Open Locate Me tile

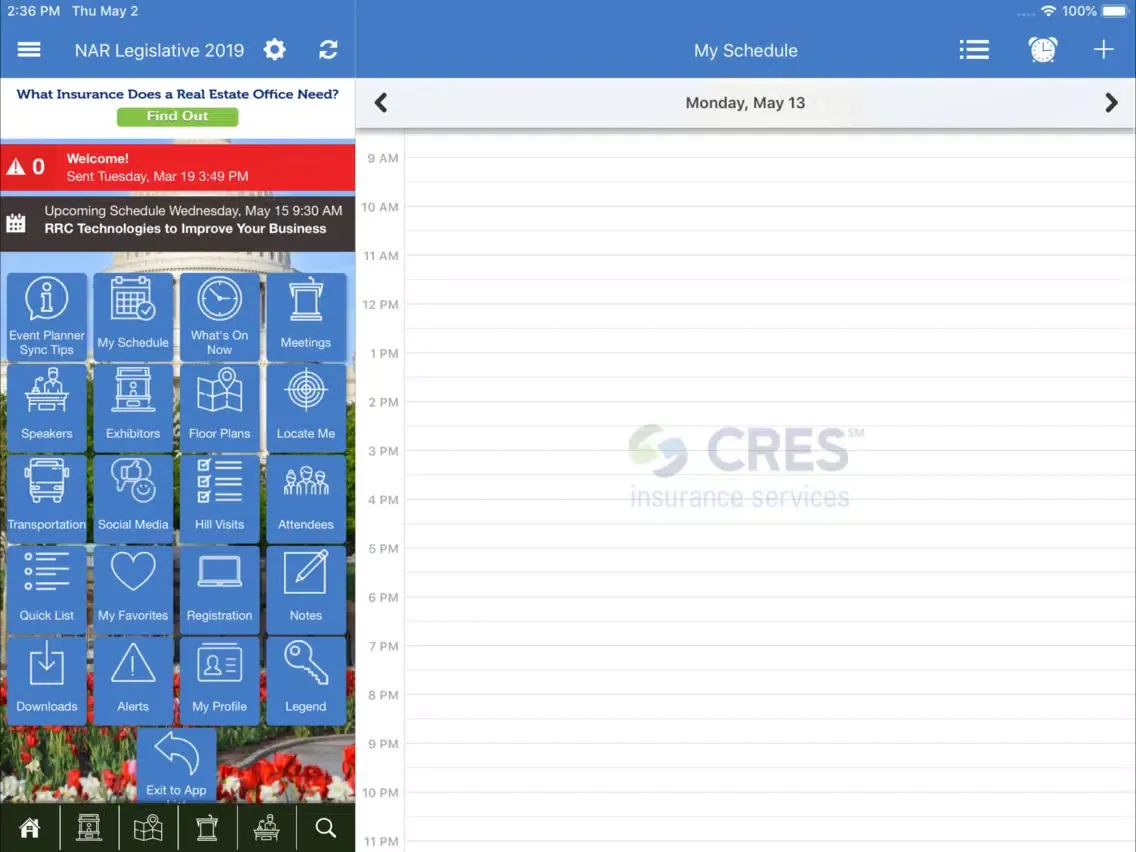tap(306, 408)
